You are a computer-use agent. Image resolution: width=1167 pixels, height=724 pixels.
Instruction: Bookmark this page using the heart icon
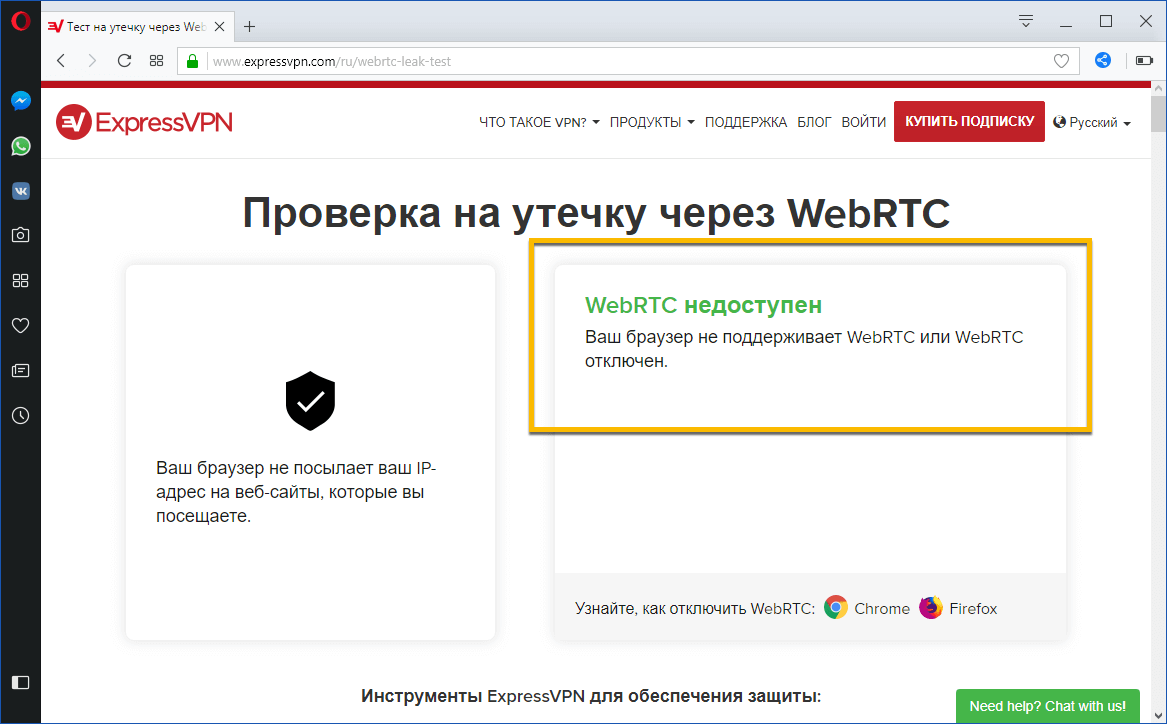click(1061, 60)
